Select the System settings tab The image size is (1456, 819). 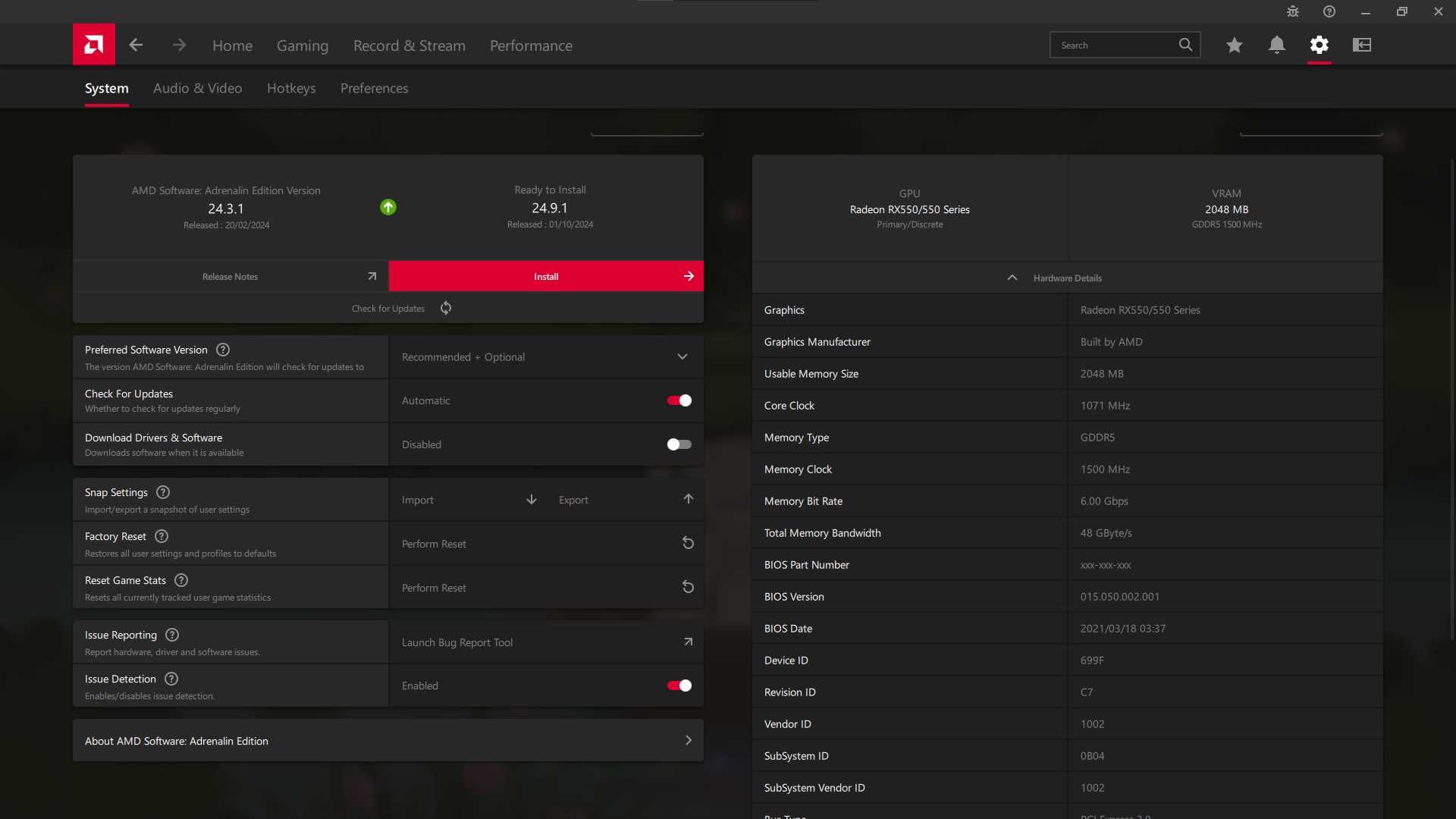point(107,88)
